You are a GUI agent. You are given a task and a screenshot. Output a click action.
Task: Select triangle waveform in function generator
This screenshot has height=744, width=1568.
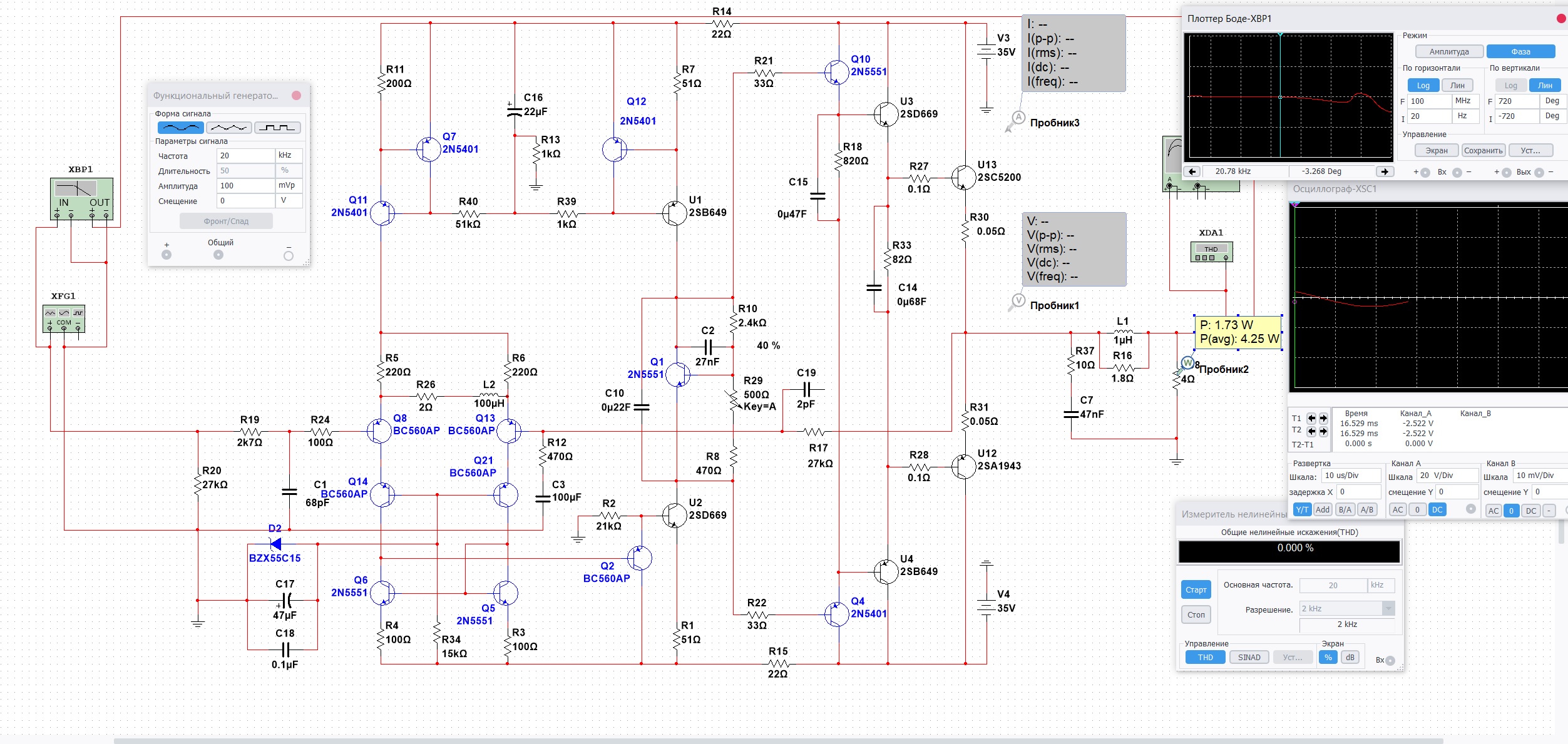click(x=228, y=128)
